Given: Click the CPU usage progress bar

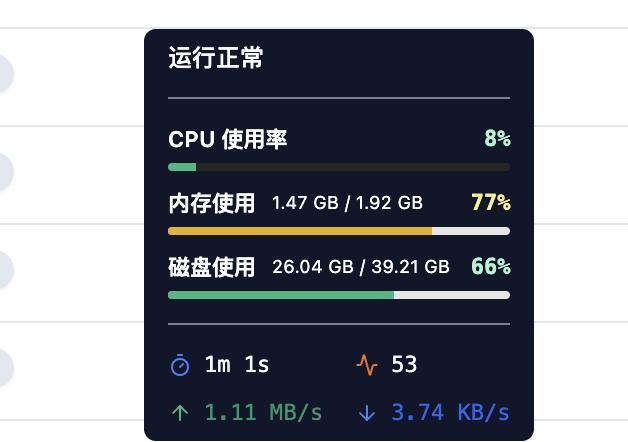Looking at the screenshot, I should (x=339, y=167).
